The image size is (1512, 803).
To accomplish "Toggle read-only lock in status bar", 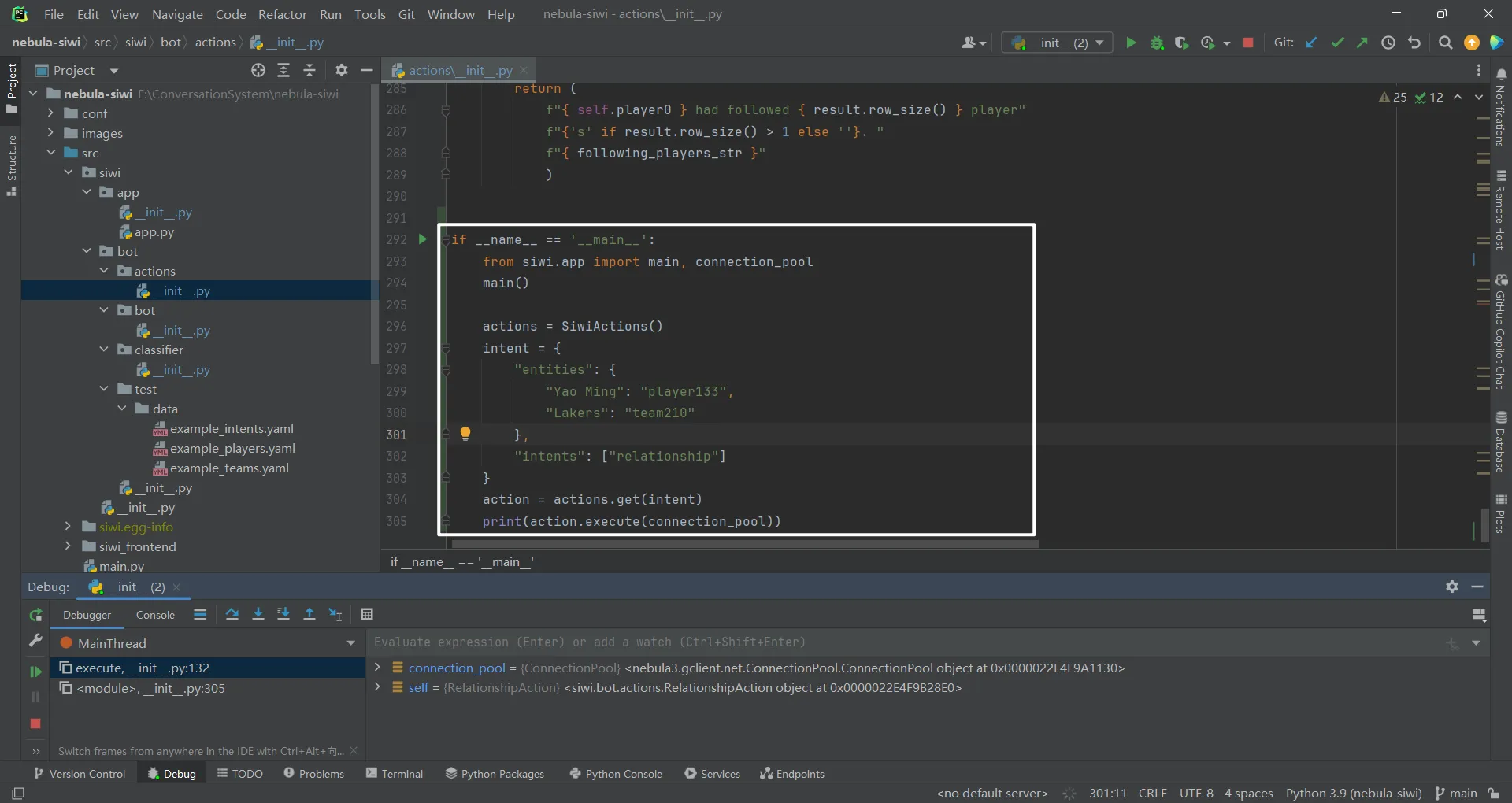I will click(1493, 793).
